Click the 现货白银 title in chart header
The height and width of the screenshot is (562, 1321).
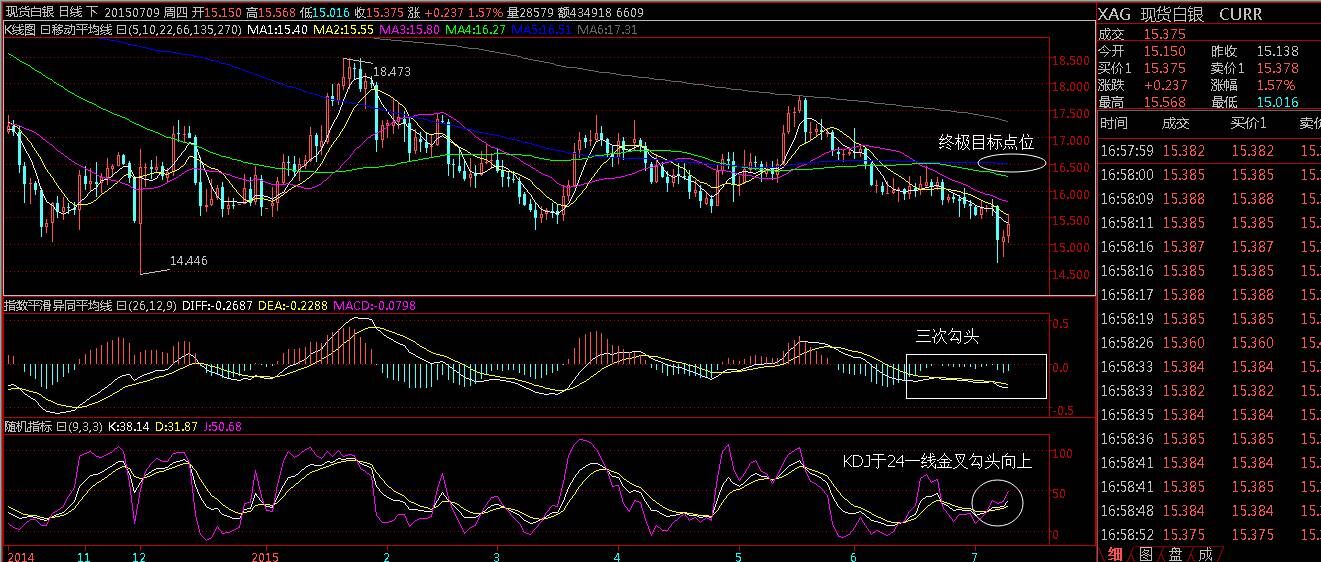[28, 13]
